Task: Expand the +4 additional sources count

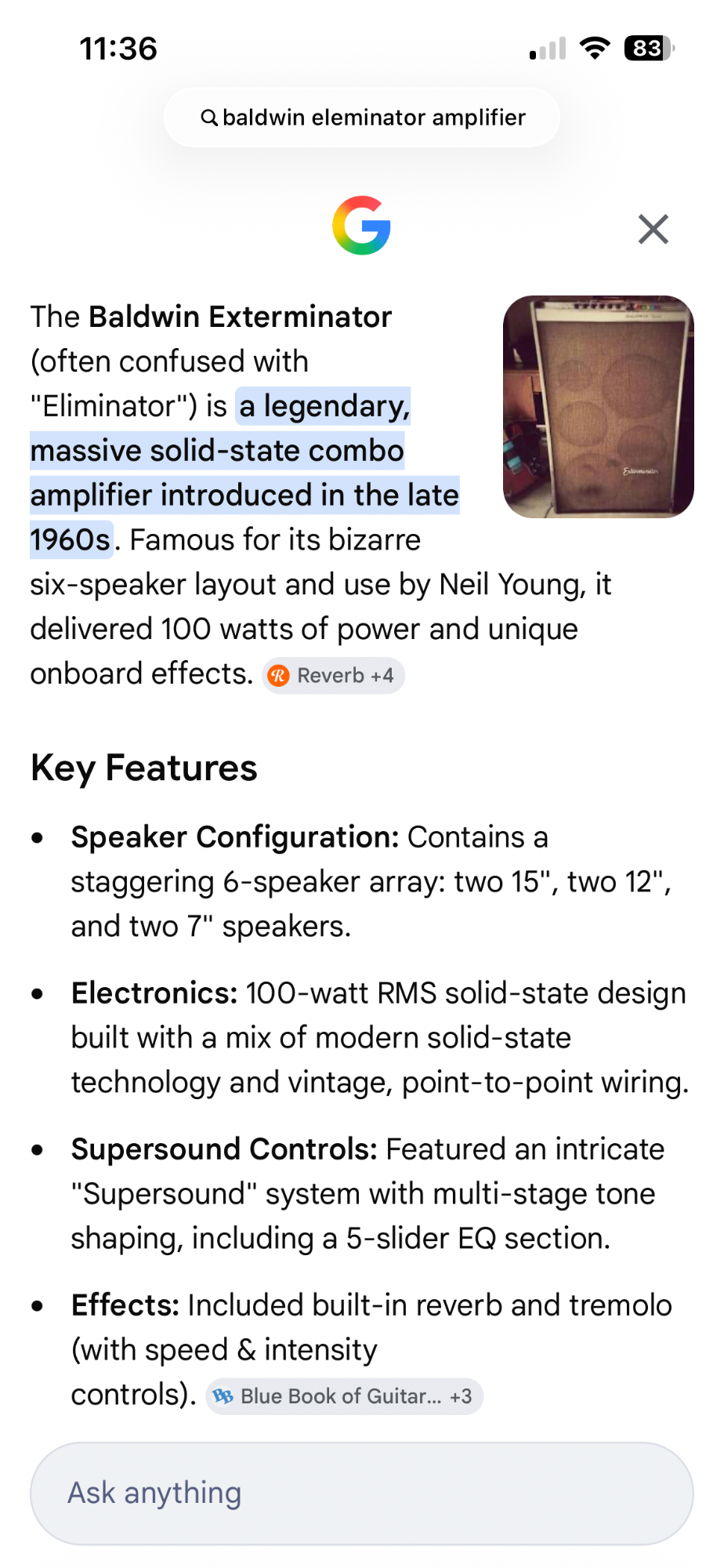Action: (382, 675)
